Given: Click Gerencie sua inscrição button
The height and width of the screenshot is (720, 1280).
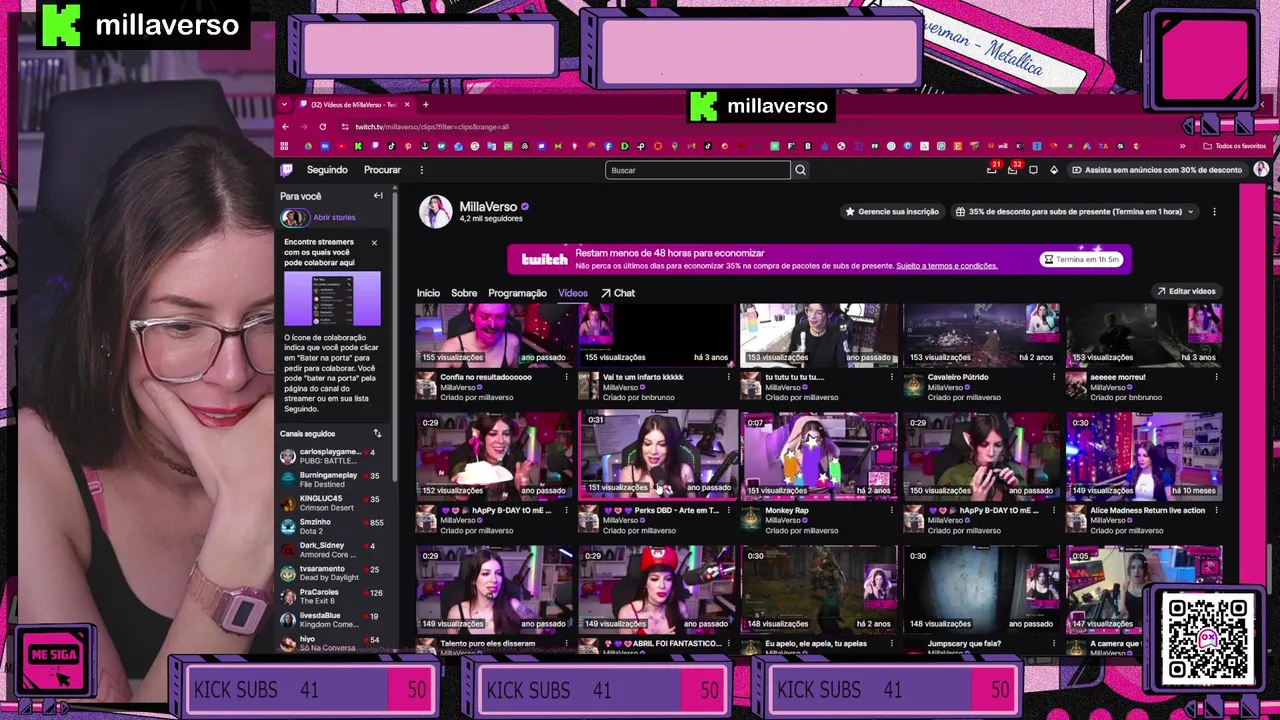Looking at the screenshot, I should pos(892,212).
